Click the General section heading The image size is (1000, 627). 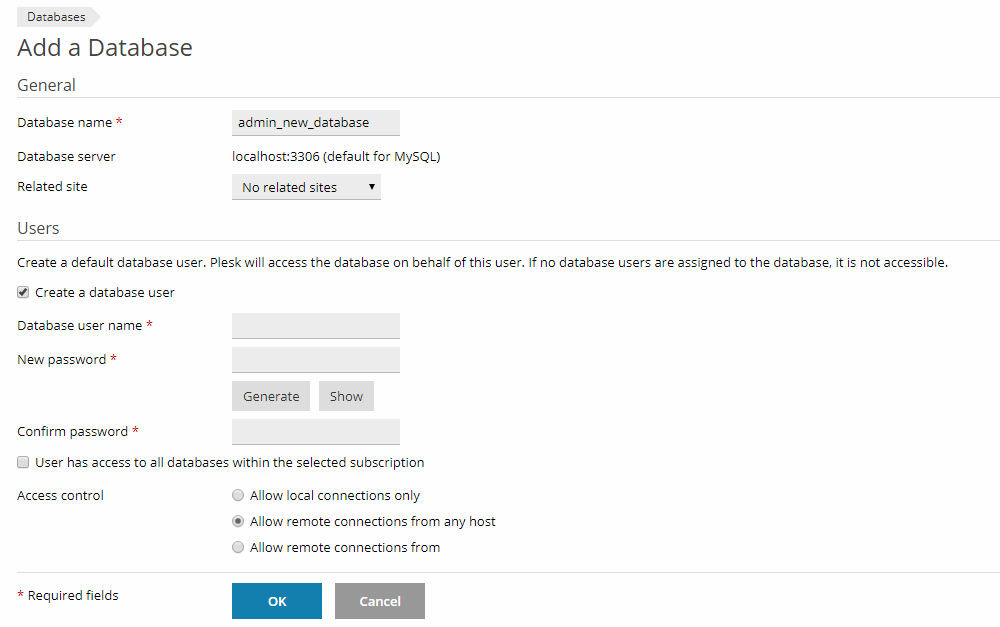point(46,85)
